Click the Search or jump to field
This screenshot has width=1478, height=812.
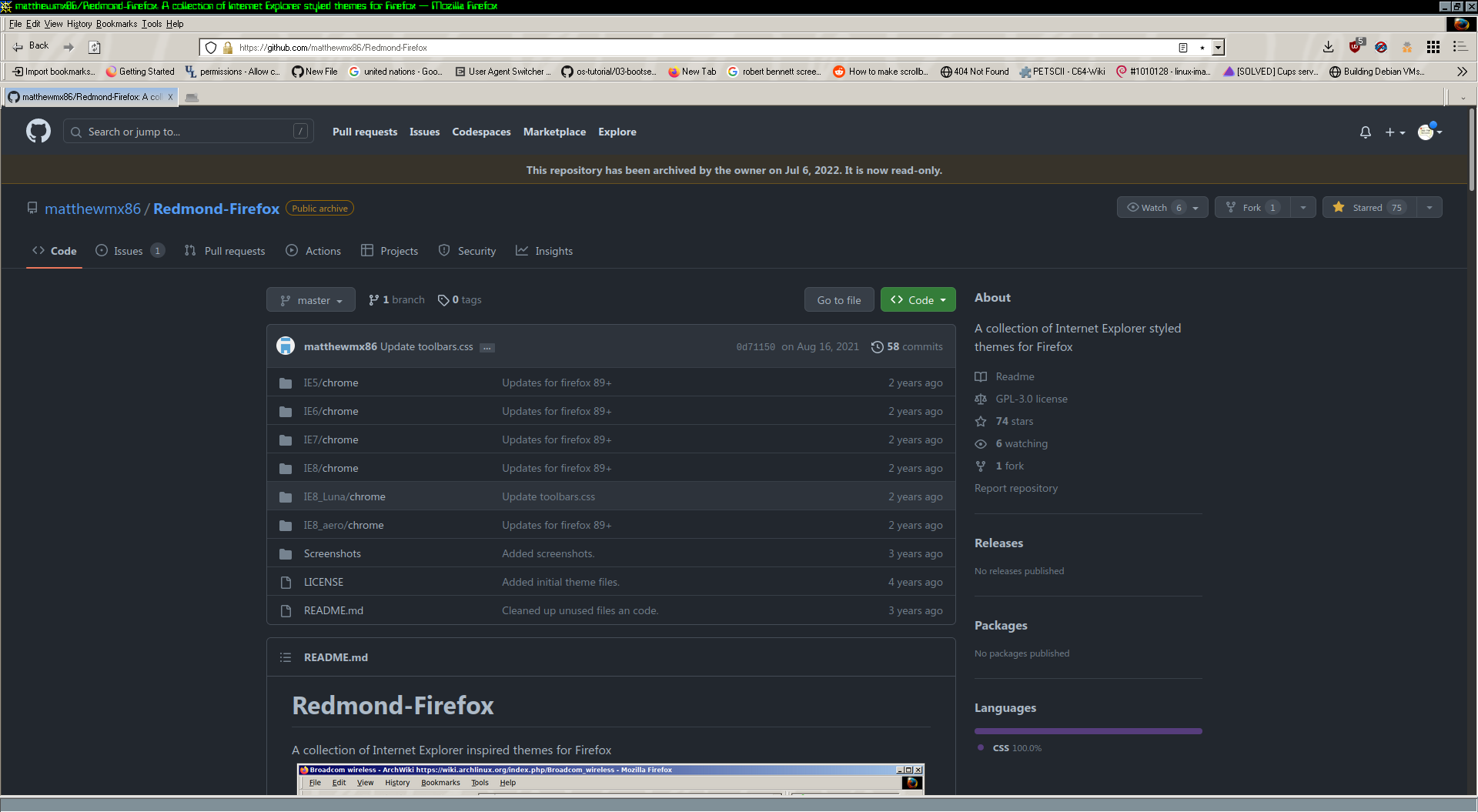click(x=188, y=131)
